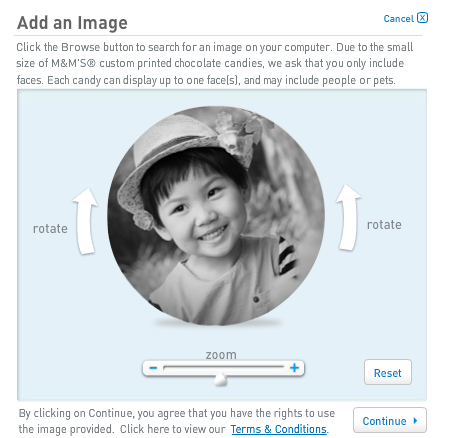
Task: Click zoom slider track right of handle
Action: pyautogui.click(x=255, y=368)
